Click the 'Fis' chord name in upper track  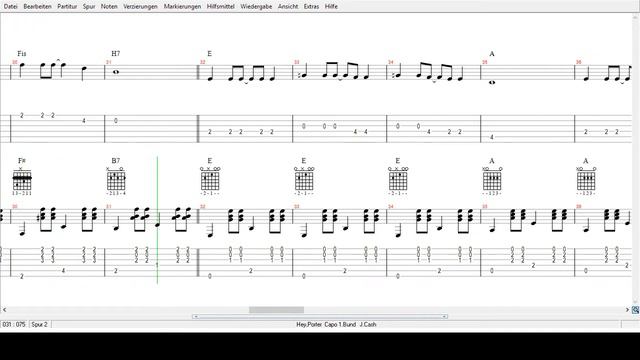[x=22, y=53]
